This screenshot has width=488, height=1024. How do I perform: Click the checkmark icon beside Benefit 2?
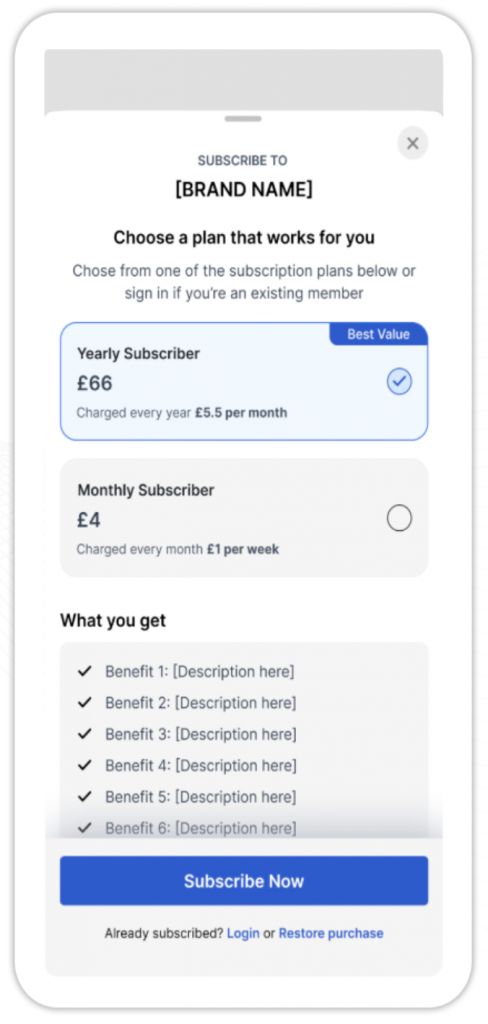pyautogui.click(x=84, y=702)
